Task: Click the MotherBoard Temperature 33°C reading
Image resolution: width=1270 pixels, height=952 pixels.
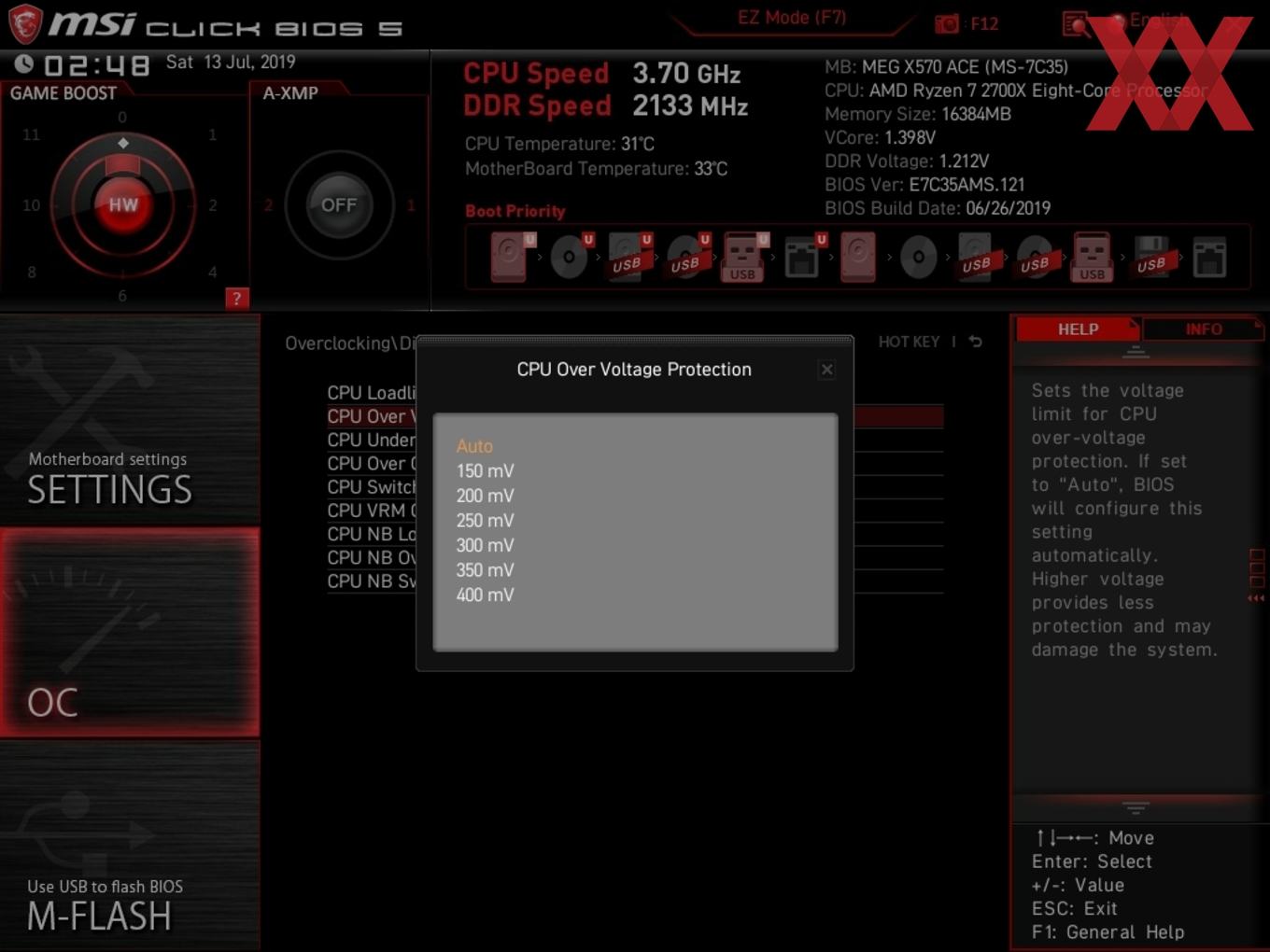Action: click(596, 169)
